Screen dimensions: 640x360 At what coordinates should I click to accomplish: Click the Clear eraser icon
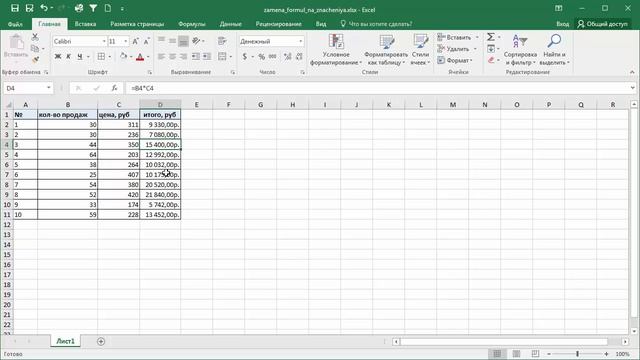(x=491, y=60)
